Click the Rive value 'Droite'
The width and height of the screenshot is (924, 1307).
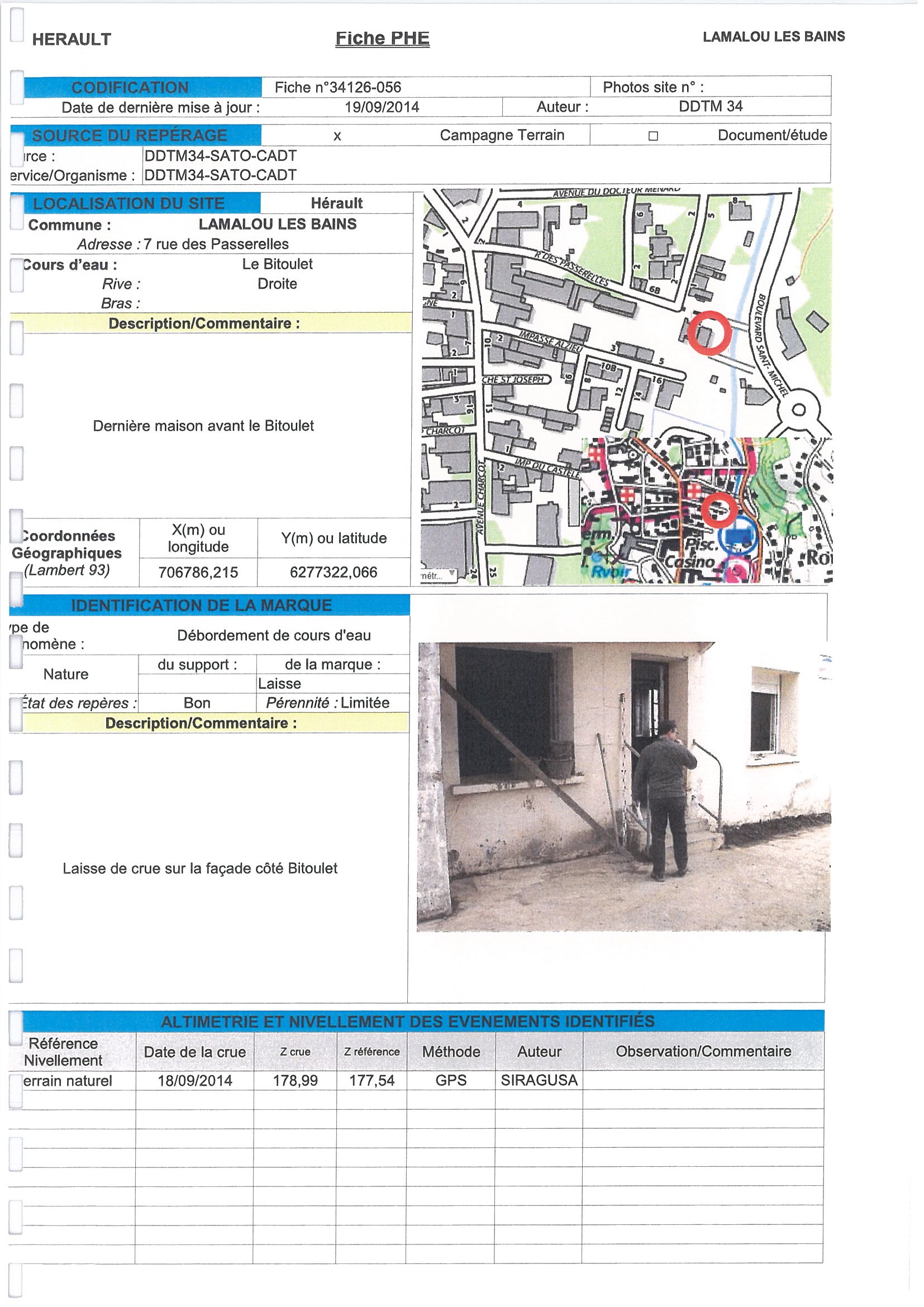(279, 285)
